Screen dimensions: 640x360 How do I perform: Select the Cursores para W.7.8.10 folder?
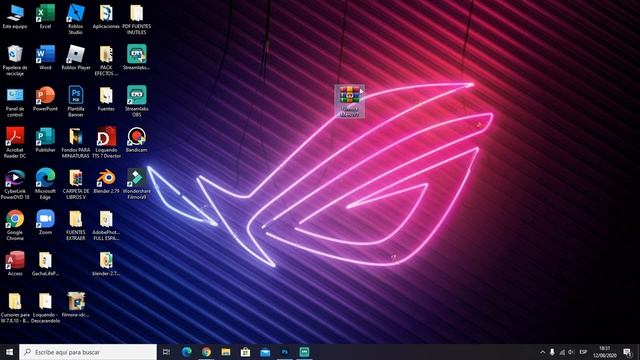coord(15,308)
